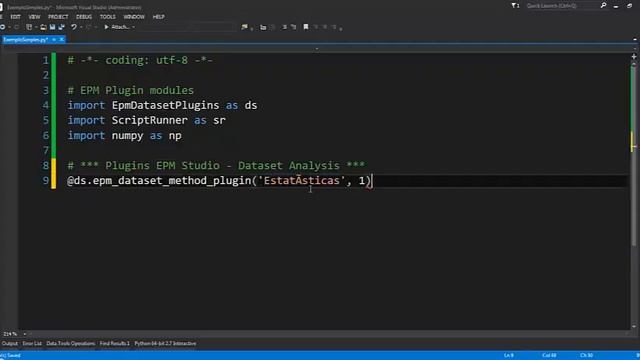
Task: Switch to the Error List tab
Action: 32,344
